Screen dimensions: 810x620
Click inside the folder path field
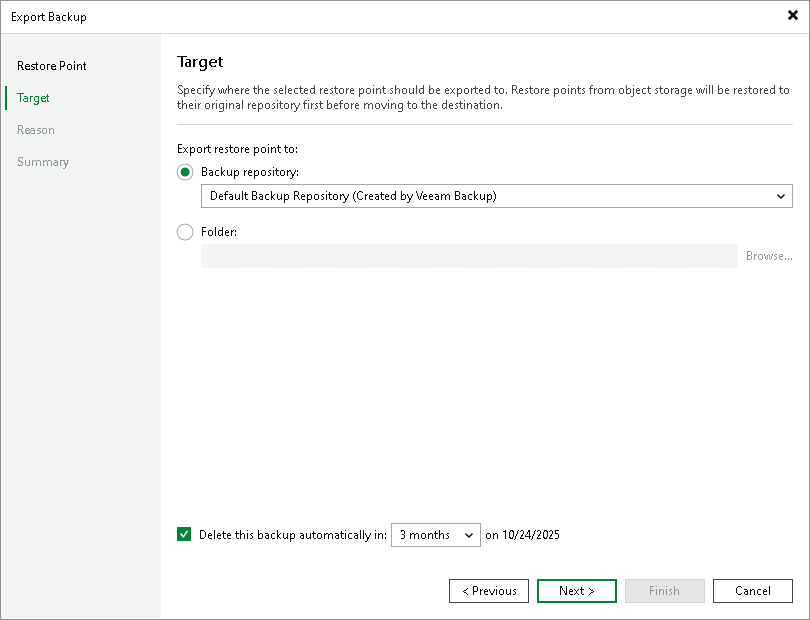click(470, 256)
